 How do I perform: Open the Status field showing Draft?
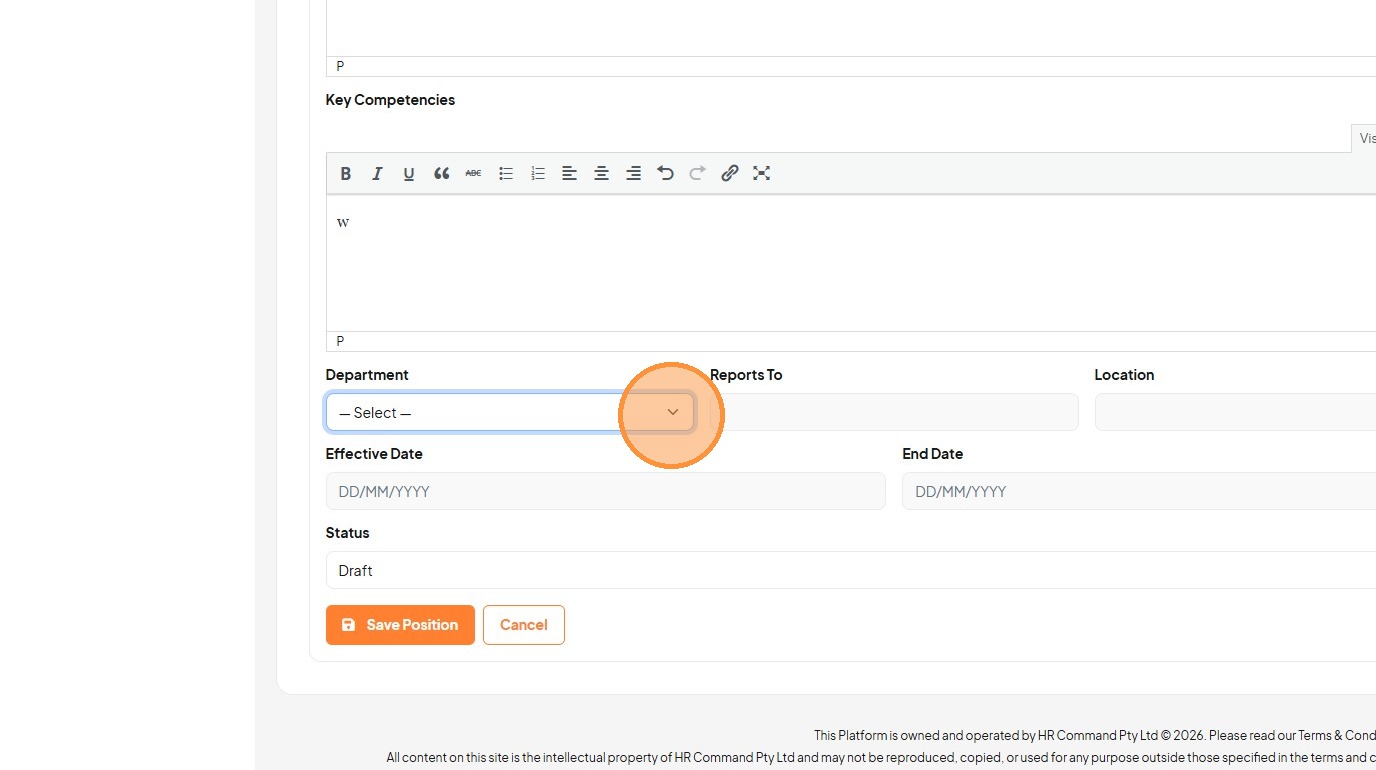[851, 570]
